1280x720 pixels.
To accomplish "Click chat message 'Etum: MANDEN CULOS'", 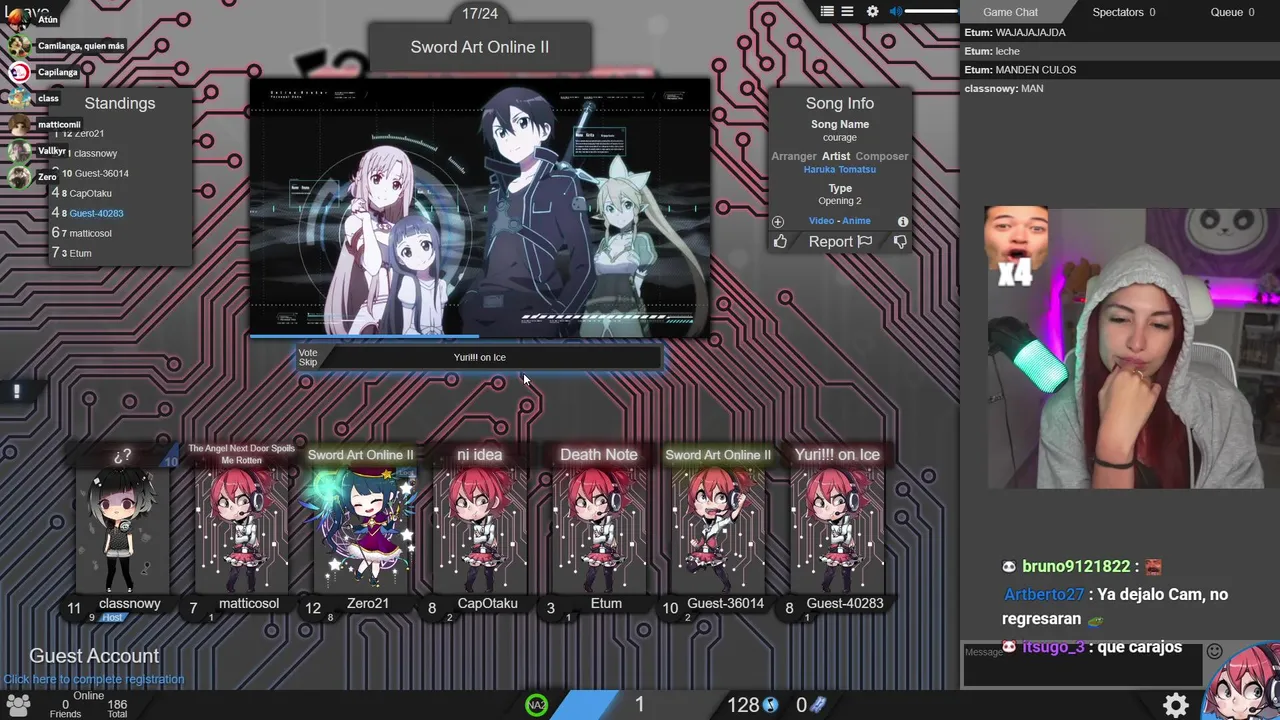I will (1020, 70).
